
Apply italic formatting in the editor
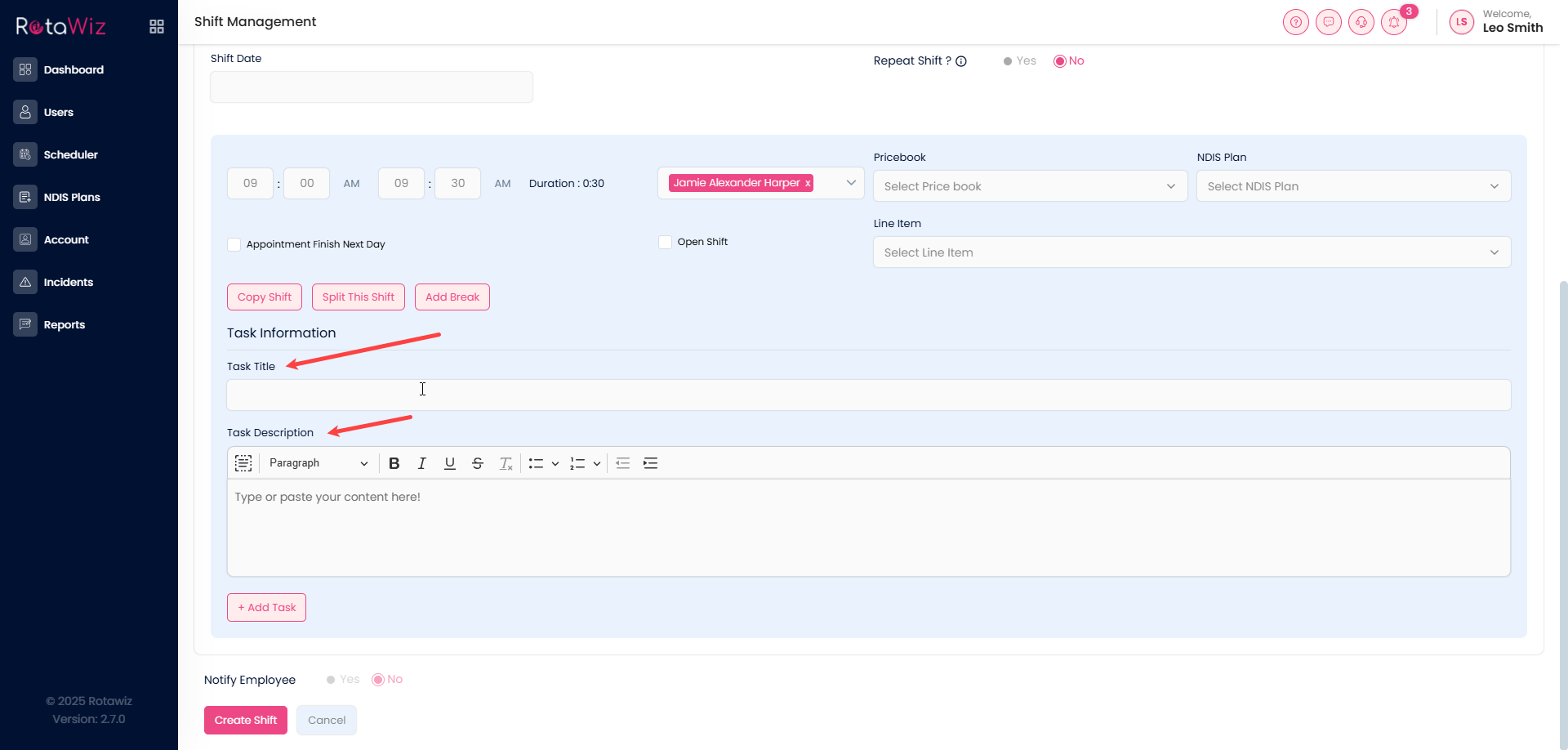click(x=421, y=463)
